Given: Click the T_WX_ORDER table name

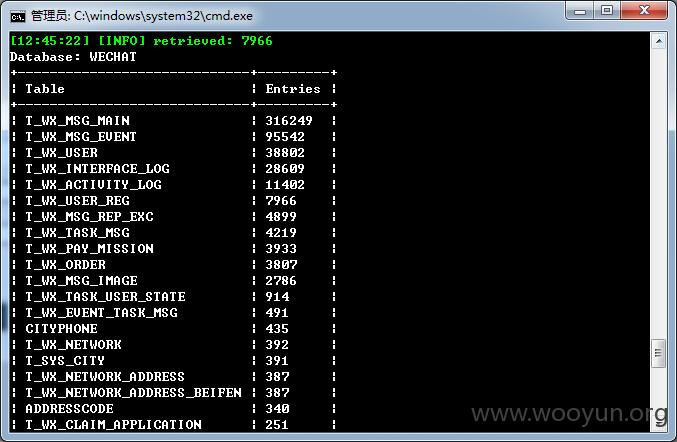Looking at the screenshot, I should coord(65,265).
